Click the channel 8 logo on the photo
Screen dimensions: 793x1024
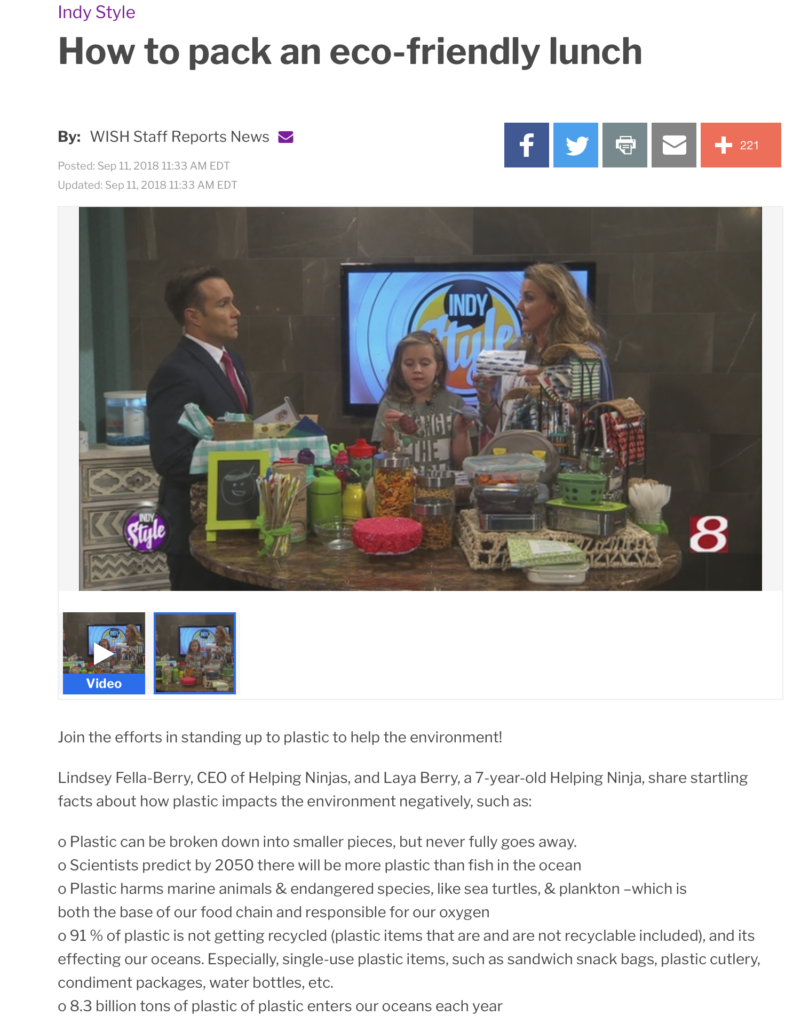tap(709, 534)
